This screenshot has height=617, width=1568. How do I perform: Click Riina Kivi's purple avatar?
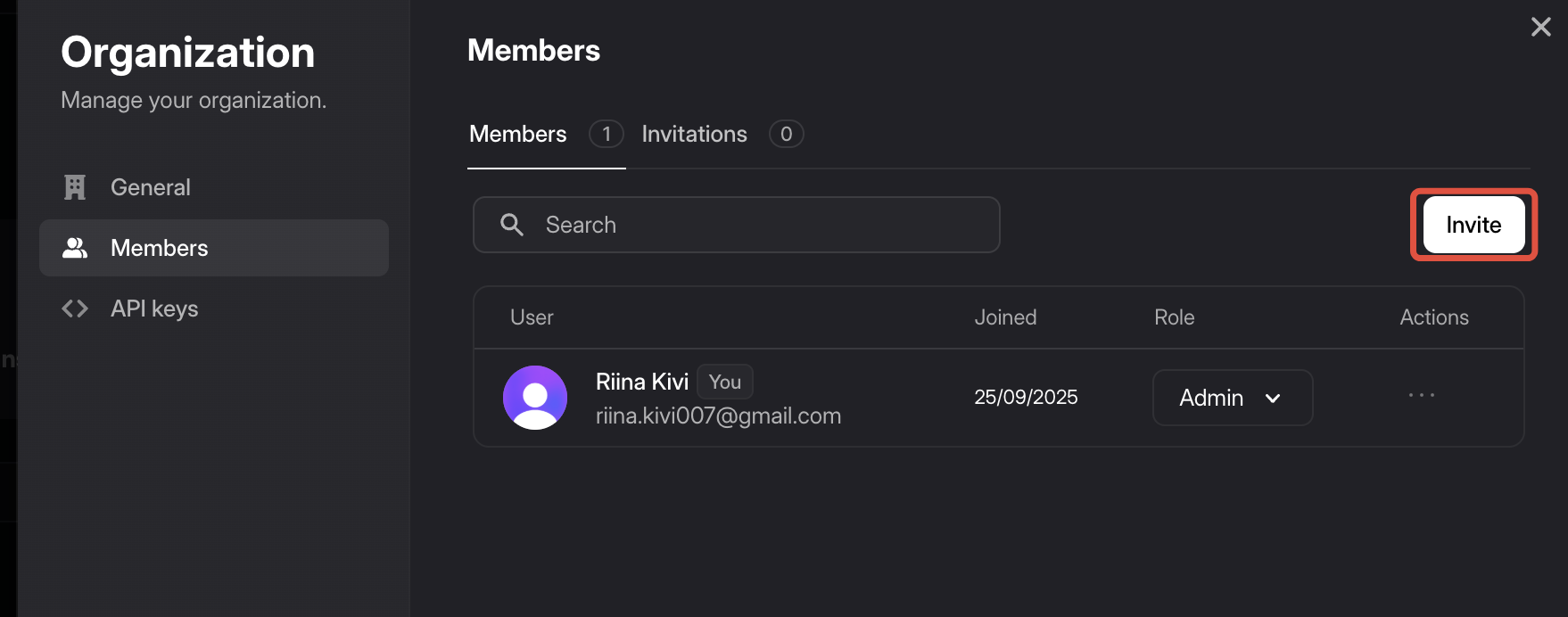pos(535,398)
